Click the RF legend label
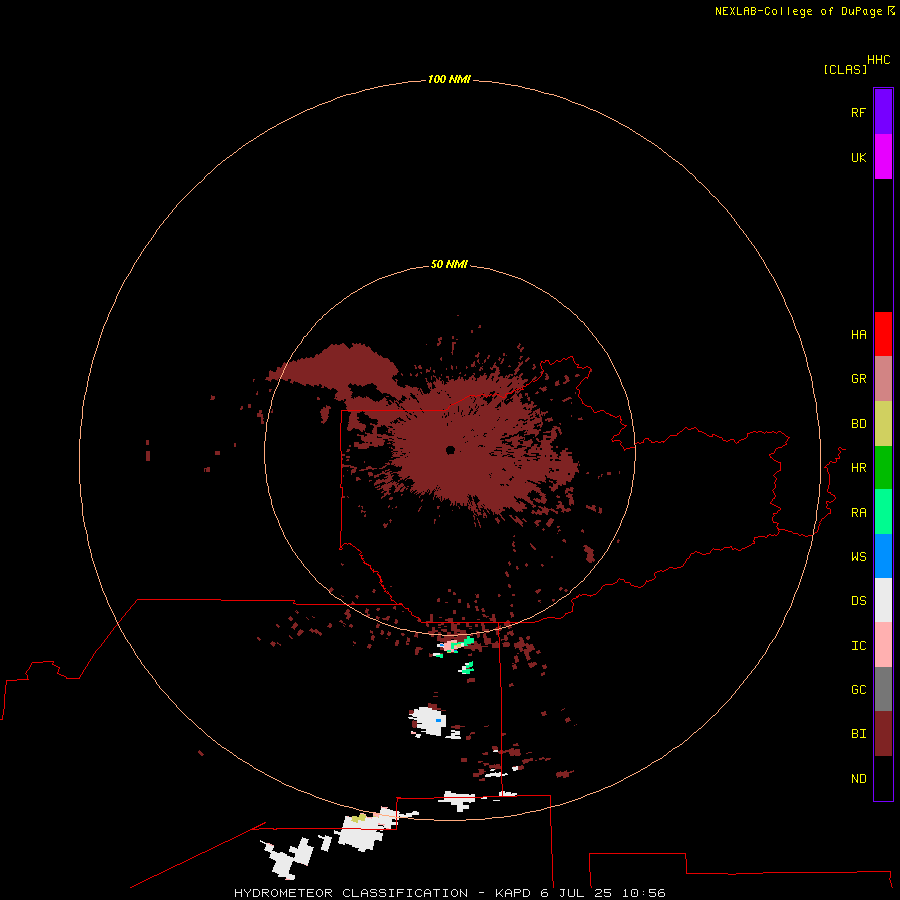 [858, 112]
